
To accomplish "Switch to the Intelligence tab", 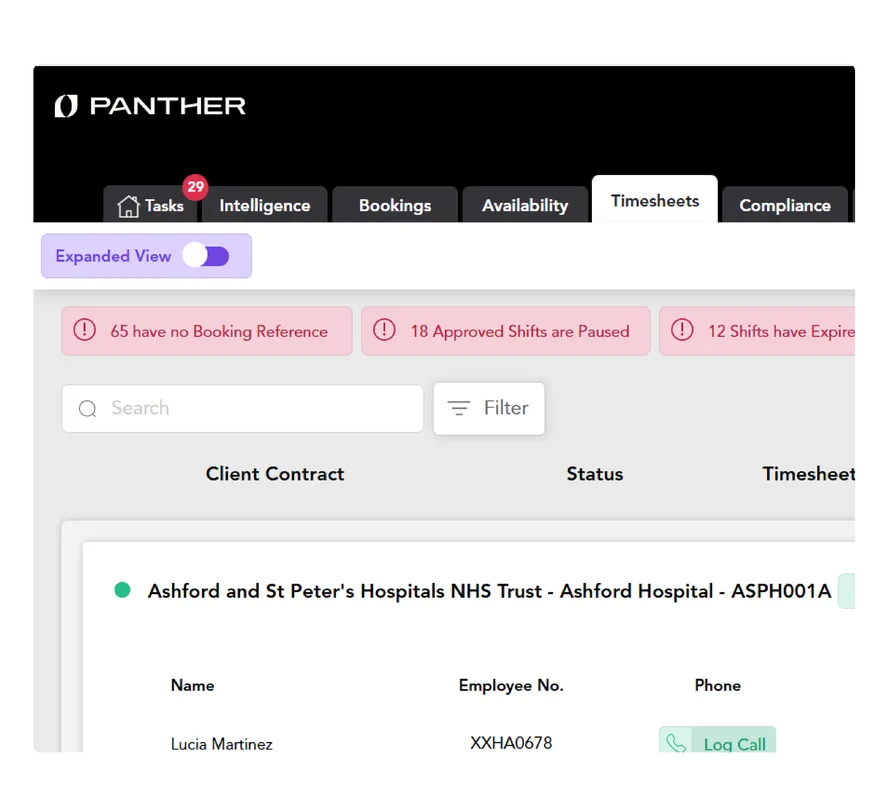I will pyautogui.click(x=265, y=205).
